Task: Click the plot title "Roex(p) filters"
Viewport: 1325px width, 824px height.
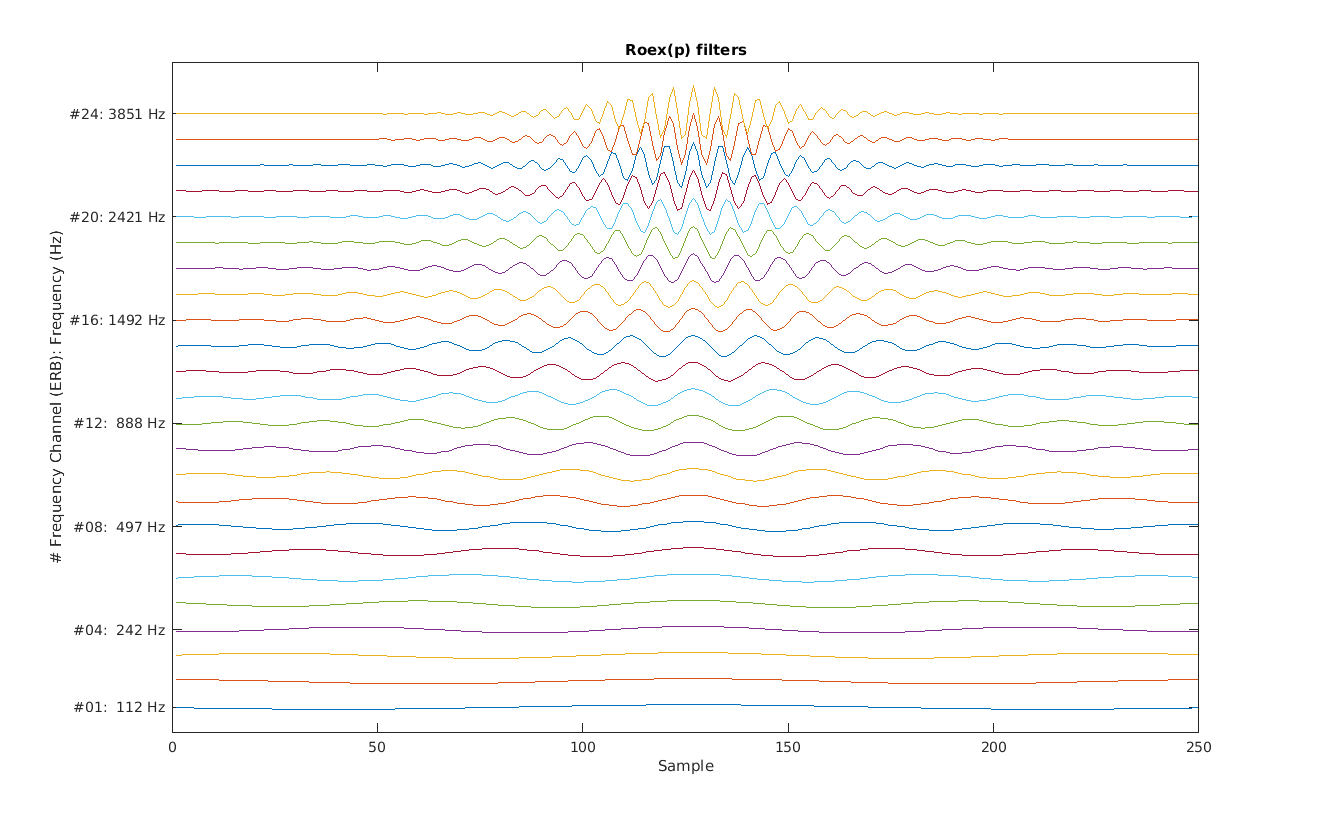Action: tap(685, 50)
